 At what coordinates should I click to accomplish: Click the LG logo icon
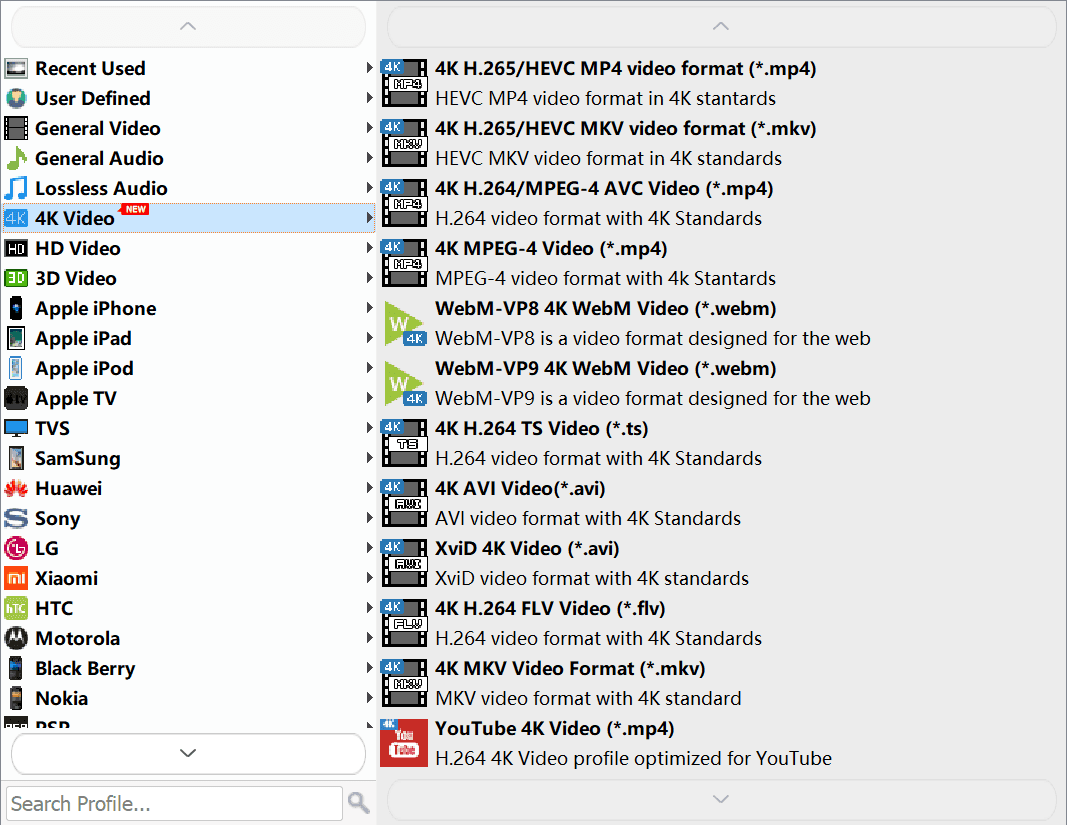[16, 548]
